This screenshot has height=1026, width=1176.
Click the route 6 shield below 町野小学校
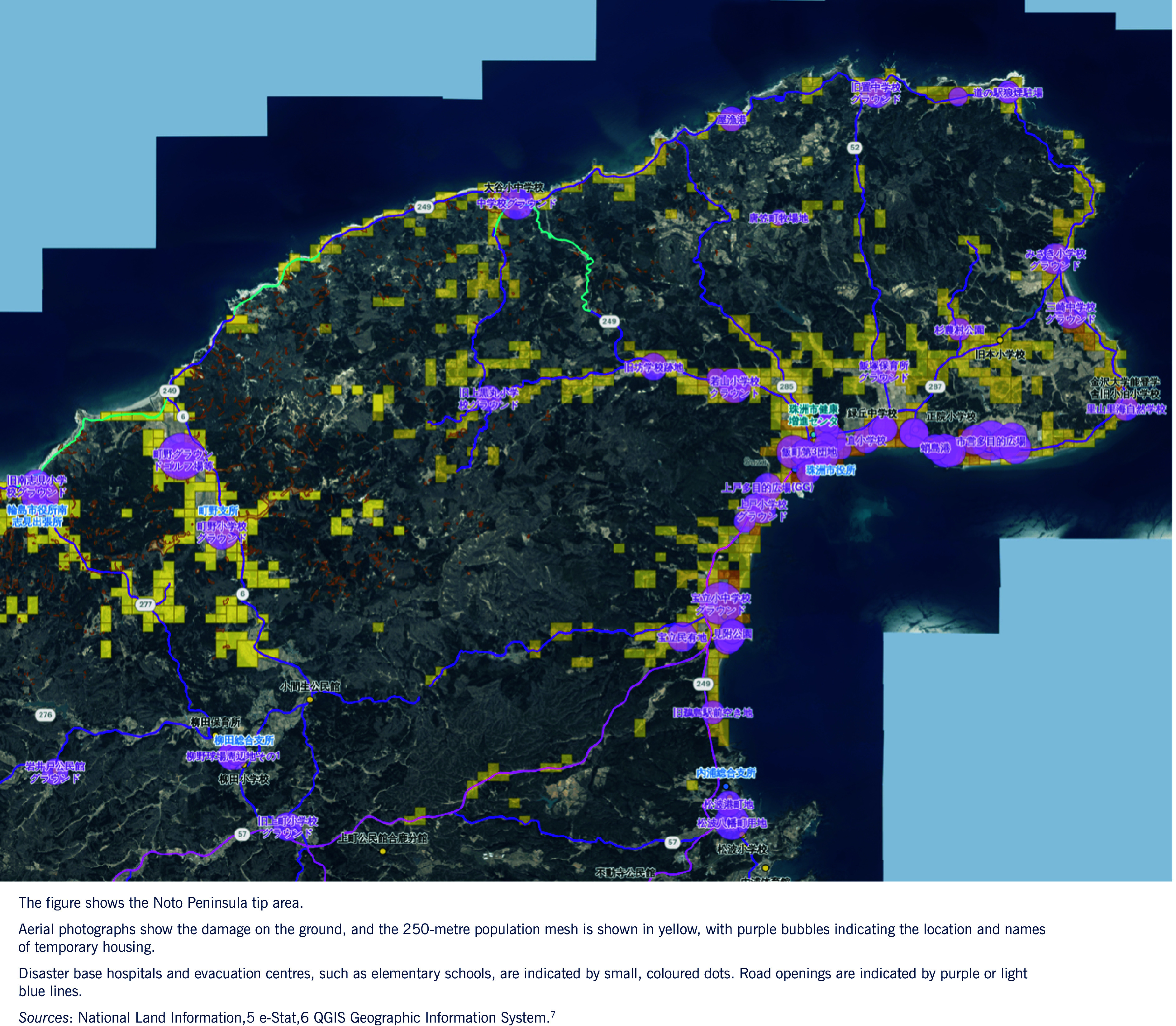[242, 595]
